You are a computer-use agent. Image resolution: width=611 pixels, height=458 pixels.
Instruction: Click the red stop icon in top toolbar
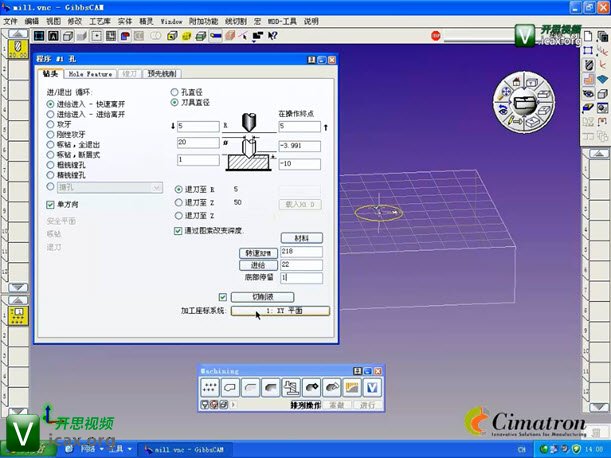pyautogui.click(x=436, y=35)
